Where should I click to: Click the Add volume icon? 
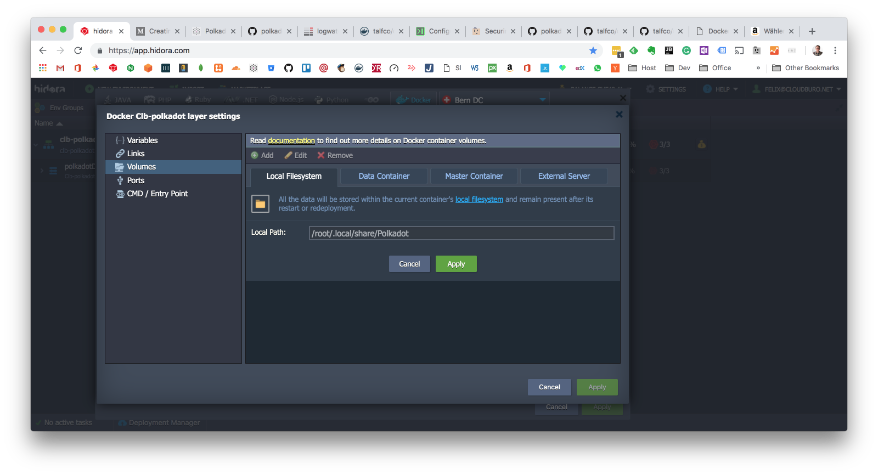tap(255, 155)
